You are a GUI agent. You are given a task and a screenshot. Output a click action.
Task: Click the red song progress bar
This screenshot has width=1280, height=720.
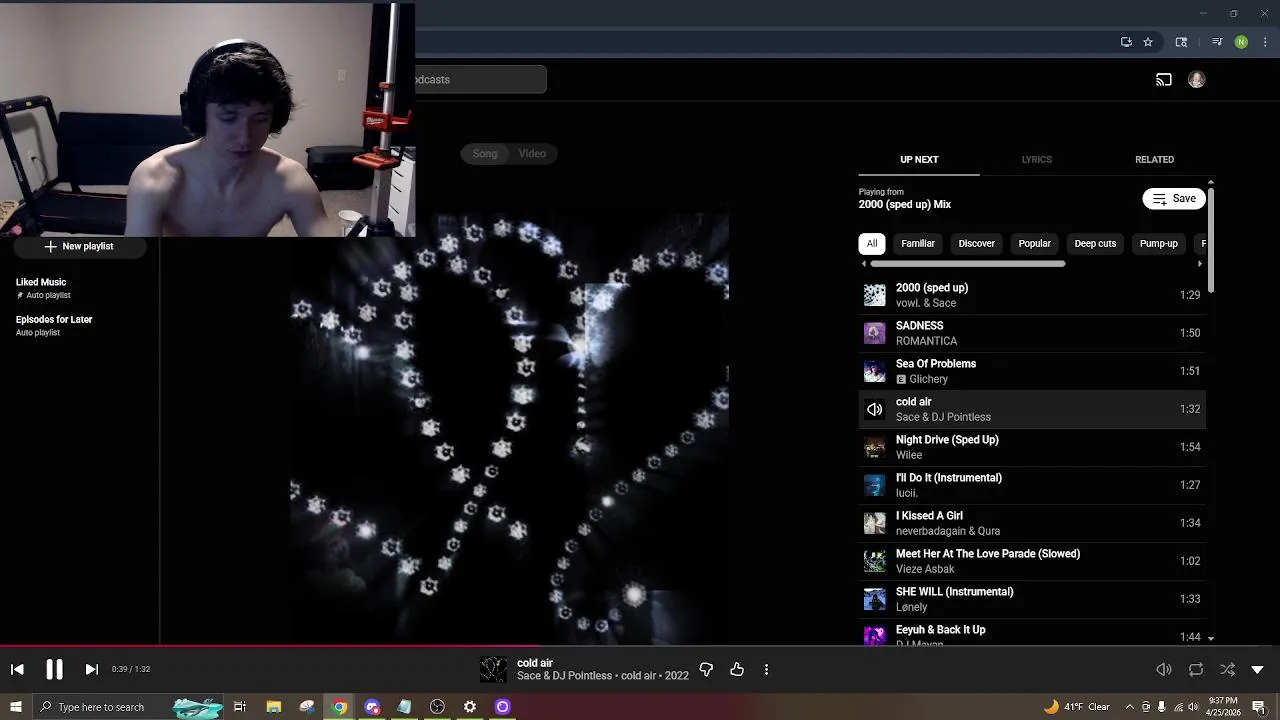point(270,646)
